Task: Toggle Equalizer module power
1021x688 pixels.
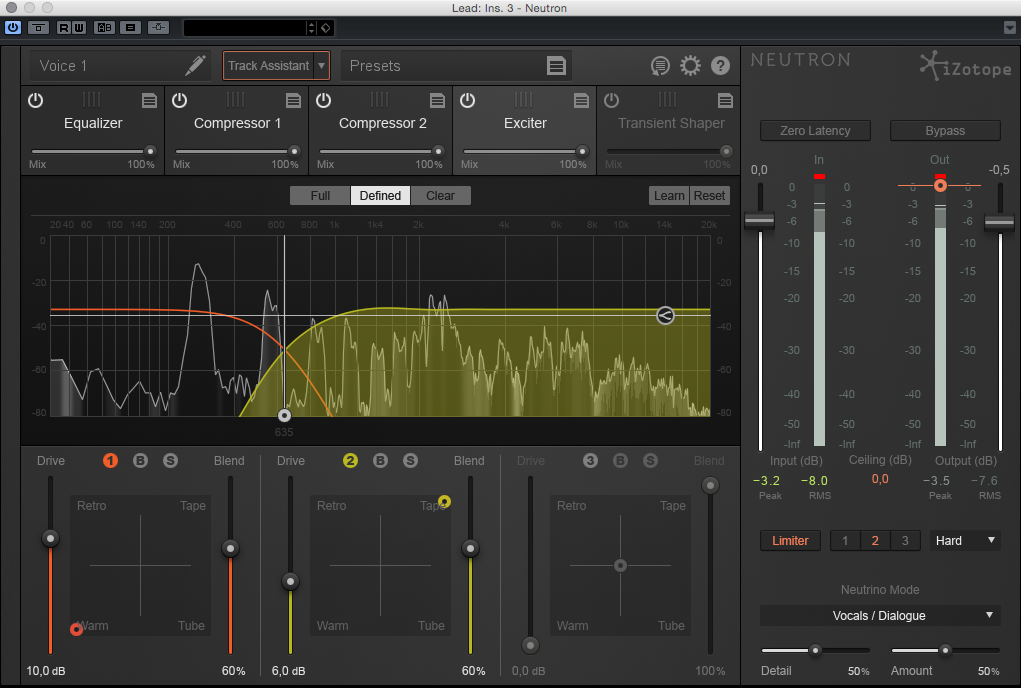Action: coord(35,100)
